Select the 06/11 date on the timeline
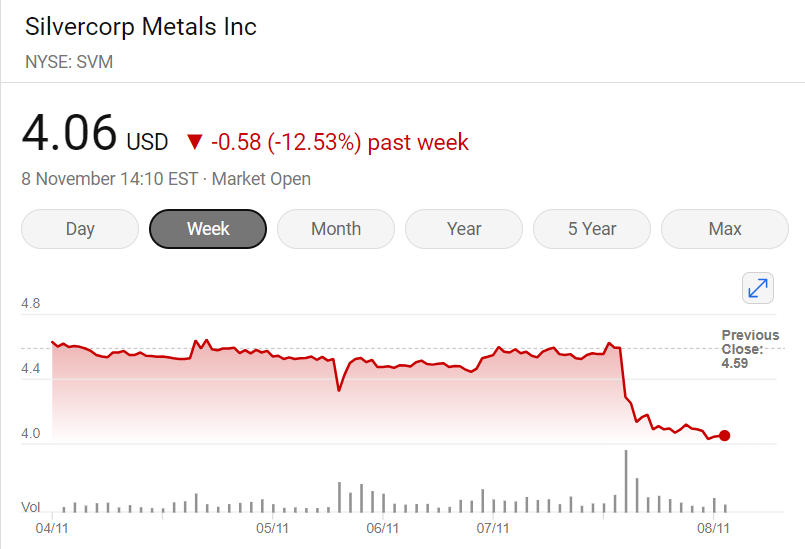 (383, 527)
